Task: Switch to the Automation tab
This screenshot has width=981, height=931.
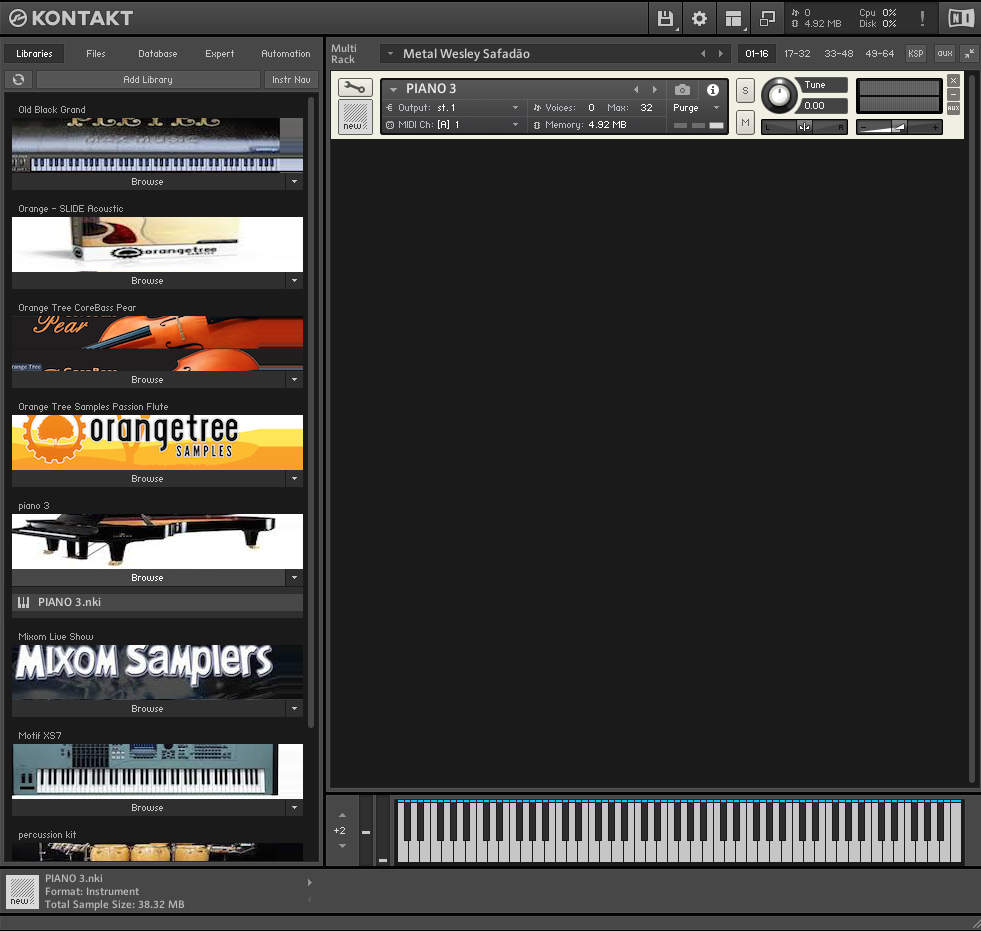Action: tap(286, 54)
